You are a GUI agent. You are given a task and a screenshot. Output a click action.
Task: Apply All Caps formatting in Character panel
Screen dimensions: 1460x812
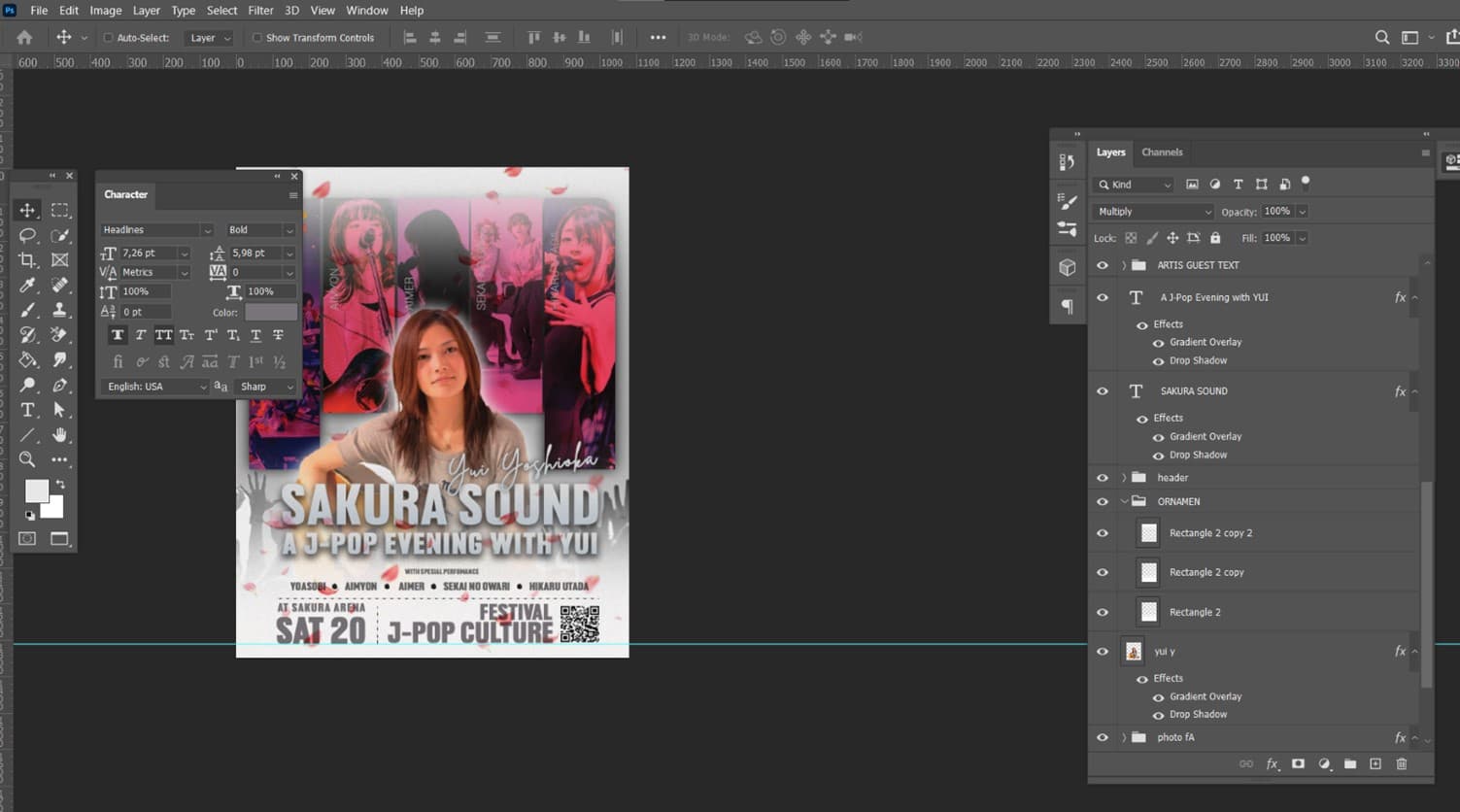tap(161, 334)
